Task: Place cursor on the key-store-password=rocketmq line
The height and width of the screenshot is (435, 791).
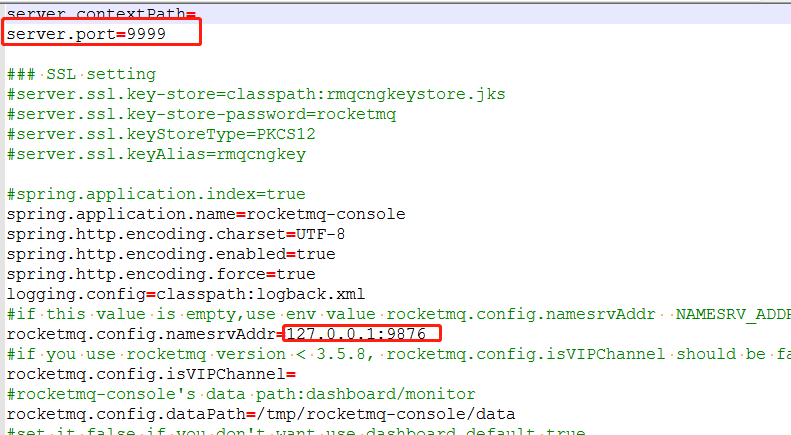Action: [x=202, y=115]
